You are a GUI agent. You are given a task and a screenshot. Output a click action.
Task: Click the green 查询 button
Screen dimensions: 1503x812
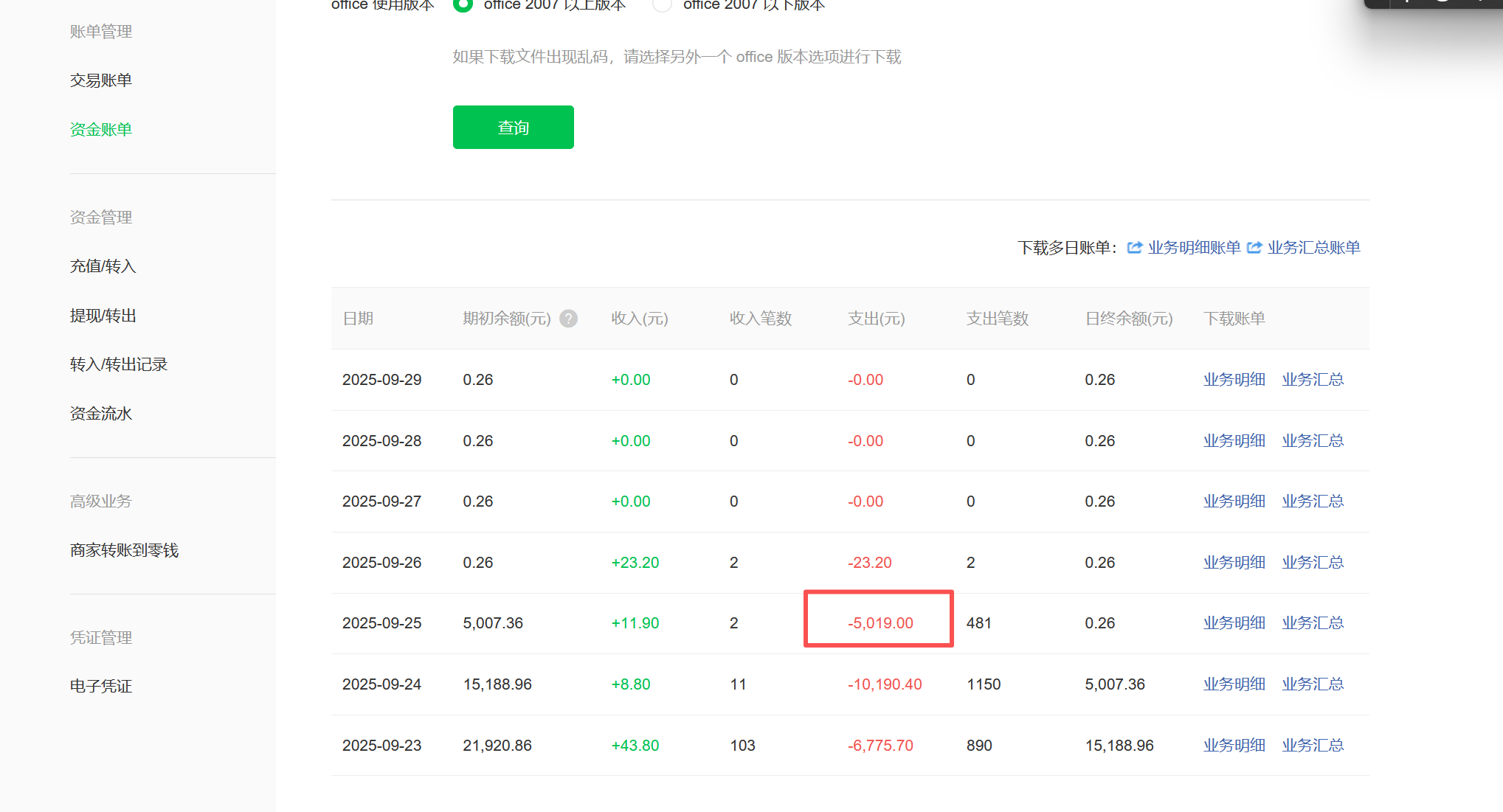pyautogui.click(x=513, y=128)
